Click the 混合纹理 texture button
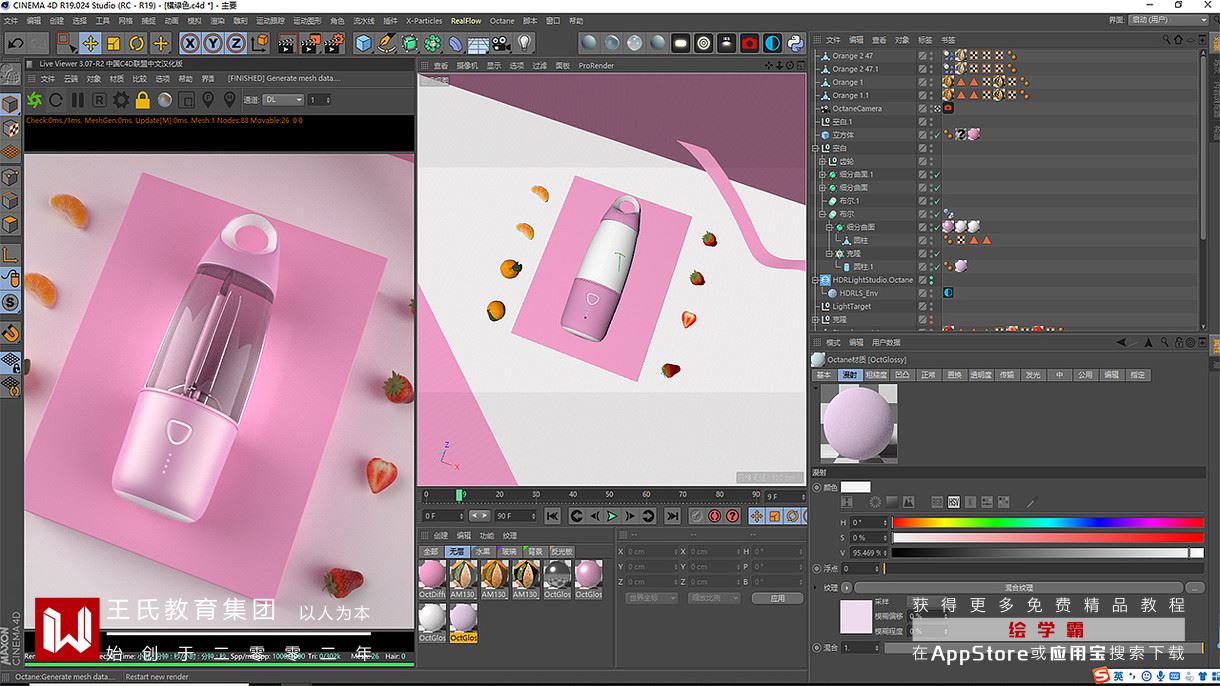This screenshot has width=1220, height=686. pos(1017,587)
